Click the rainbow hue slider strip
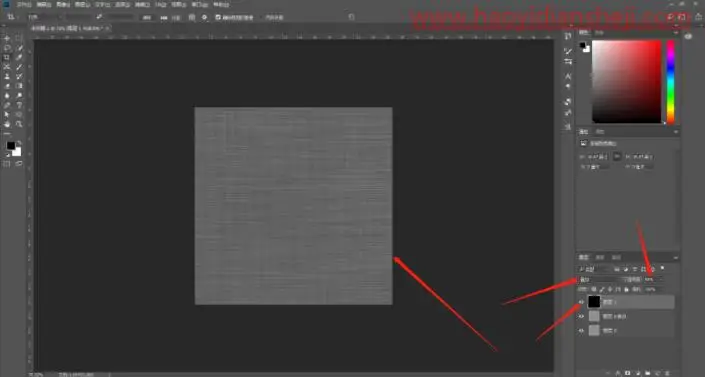Image resolution: width=705 pixels, height=377 pixels. tap(670, 81)
